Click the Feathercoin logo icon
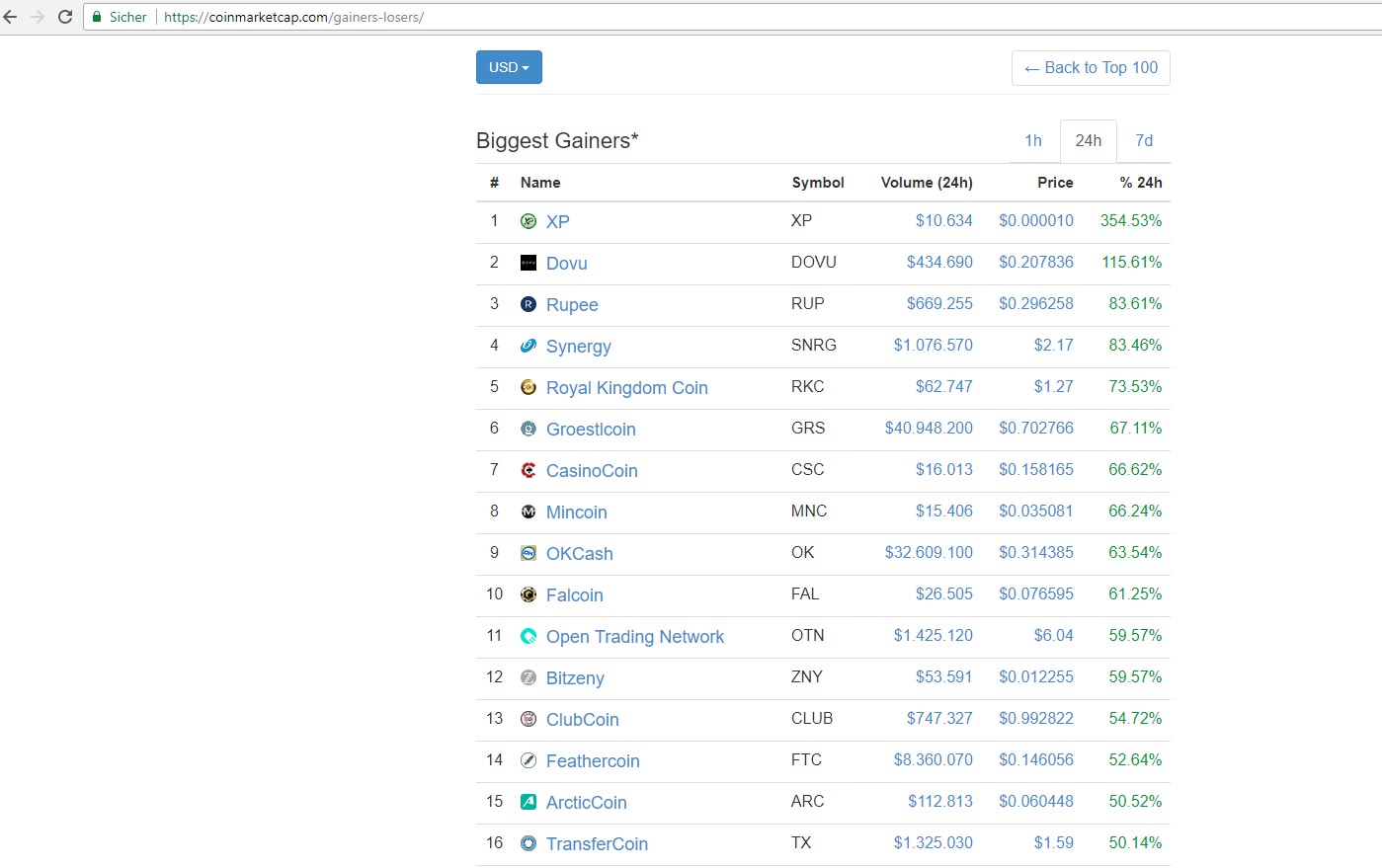The height and width of the screenshot is (868, 1382). pos(528,760)
